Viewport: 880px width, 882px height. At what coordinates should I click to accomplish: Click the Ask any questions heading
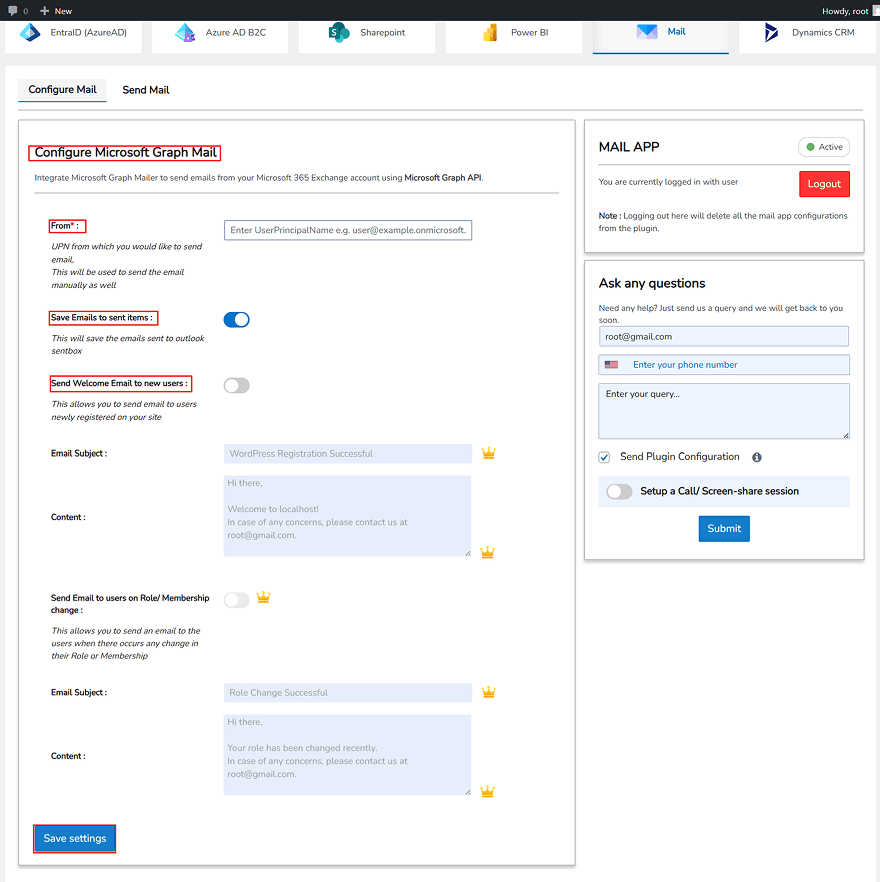click(652, 283)
